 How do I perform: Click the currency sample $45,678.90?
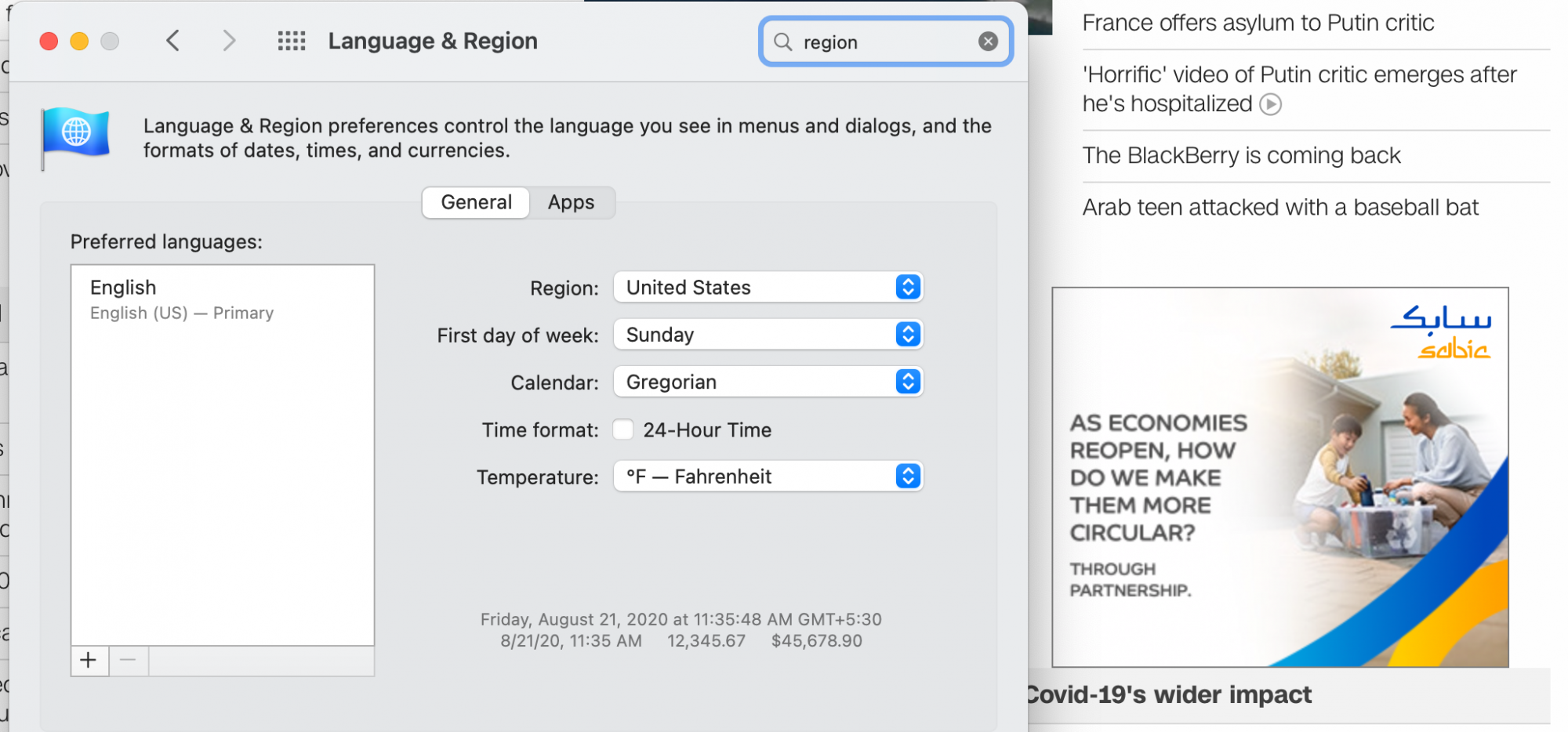click(817, 641)
